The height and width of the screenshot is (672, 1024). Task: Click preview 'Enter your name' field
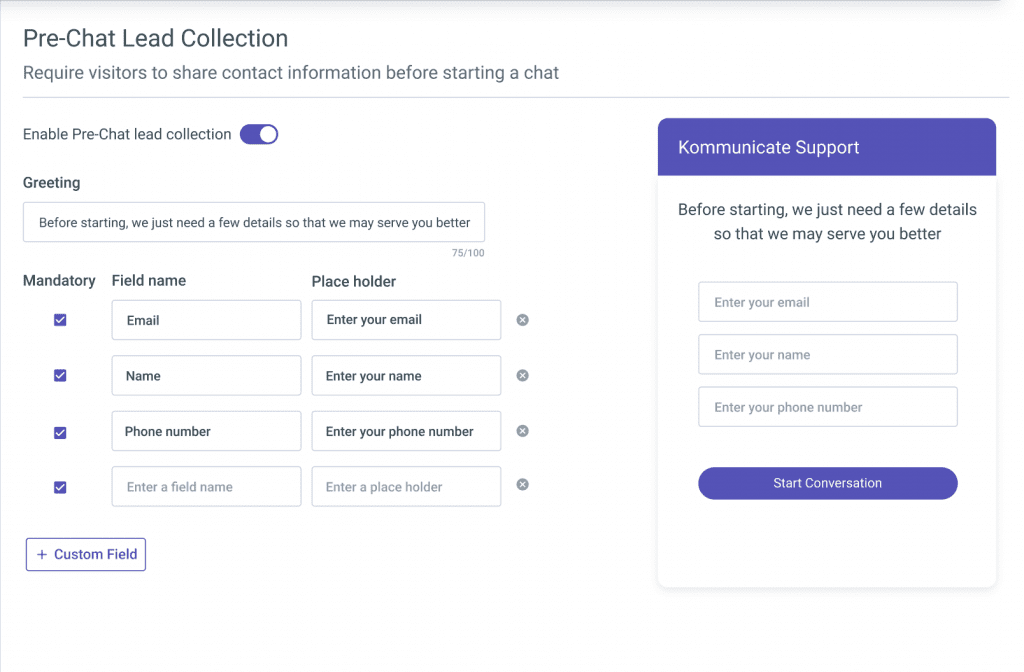(827, 355)
